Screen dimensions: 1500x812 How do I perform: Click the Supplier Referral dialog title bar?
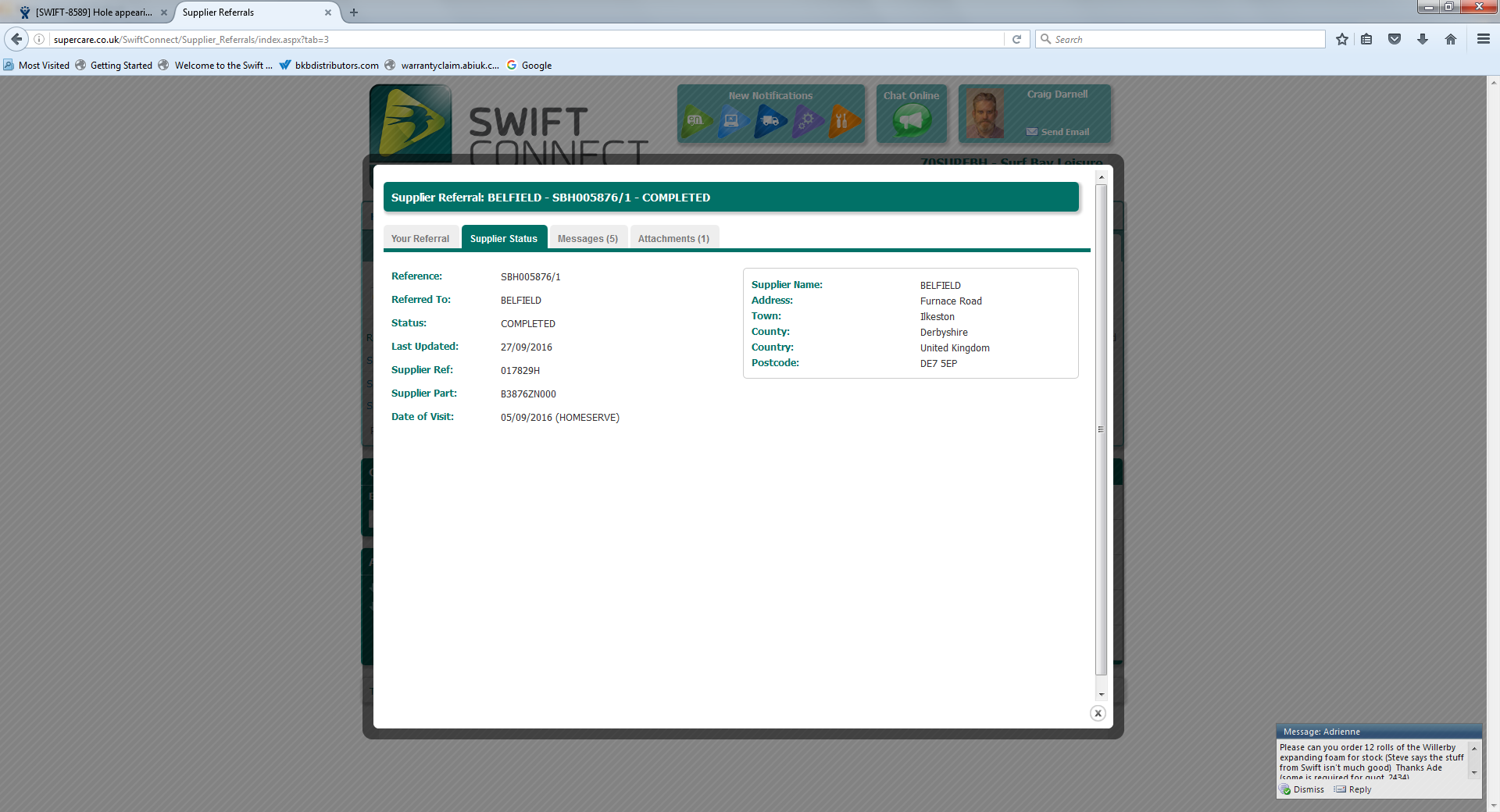[731, 197]
